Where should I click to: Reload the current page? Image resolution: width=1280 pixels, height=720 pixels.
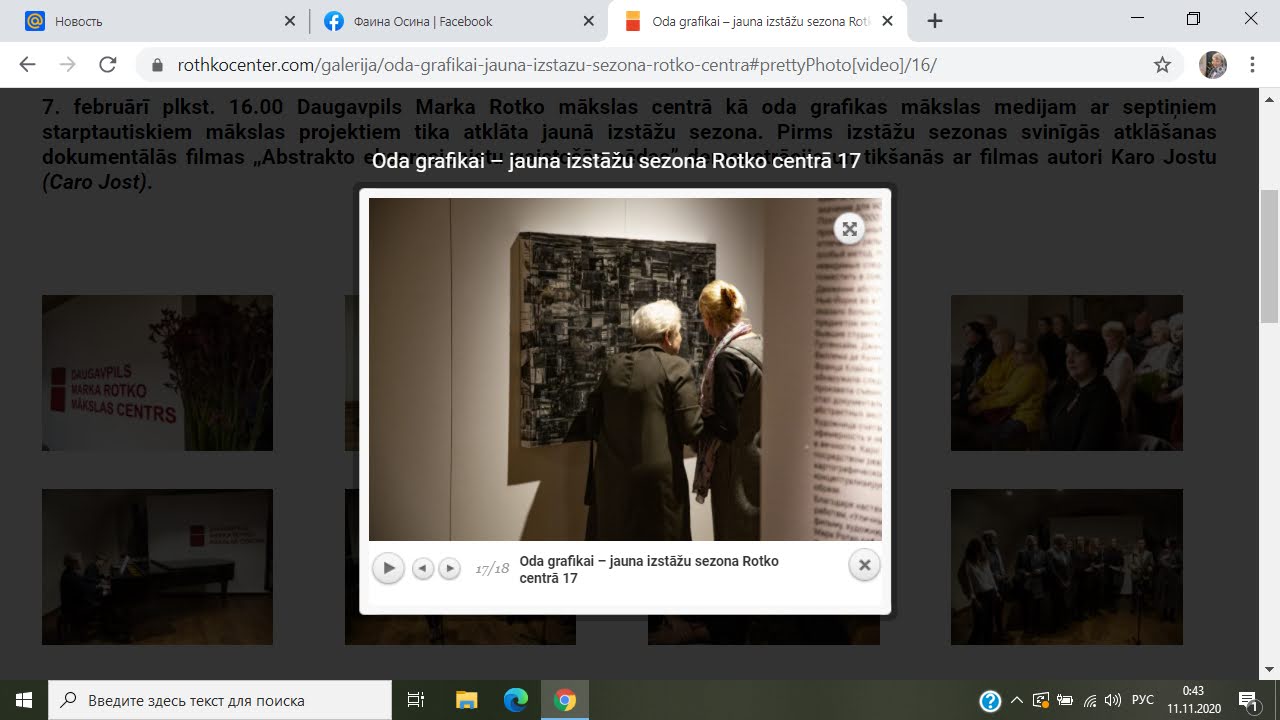click(x=108, y=65)
